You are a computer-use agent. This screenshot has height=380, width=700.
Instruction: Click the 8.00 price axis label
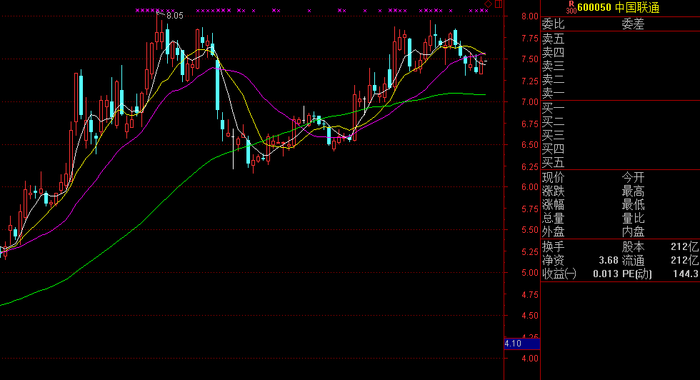tap(530, 17)
